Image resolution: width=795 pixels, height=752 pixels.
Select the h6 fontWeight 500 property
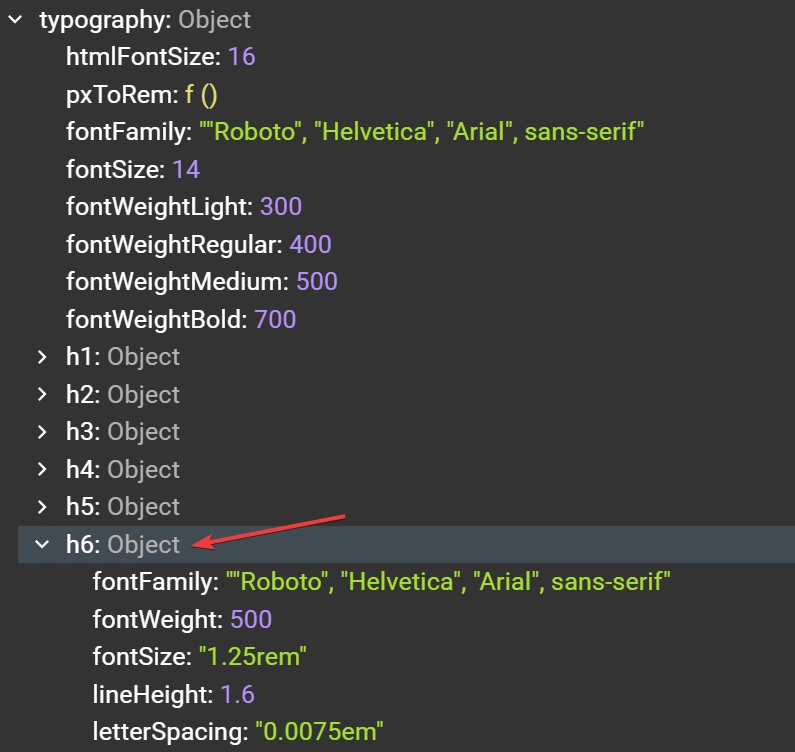tap(182, 619)
